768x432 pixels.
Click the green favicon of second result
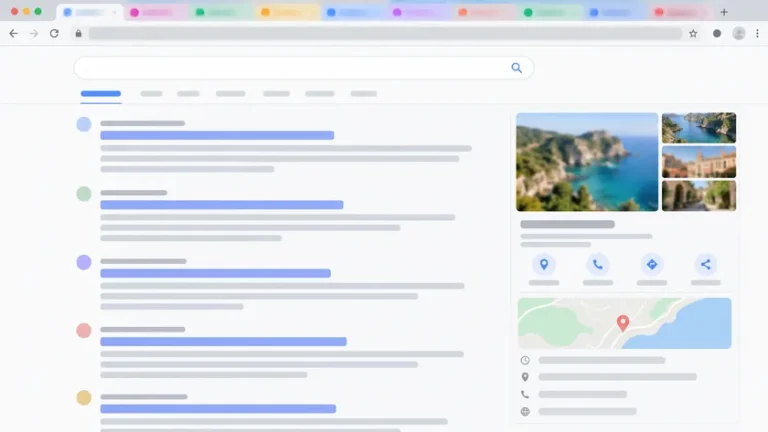(84, 193)
